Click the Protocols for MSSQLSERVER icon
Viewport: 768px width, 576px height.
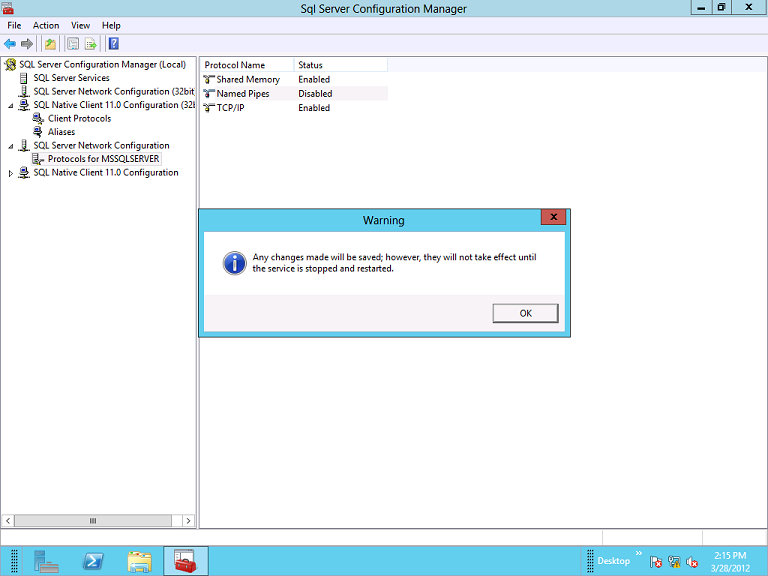tap(38, 159)
